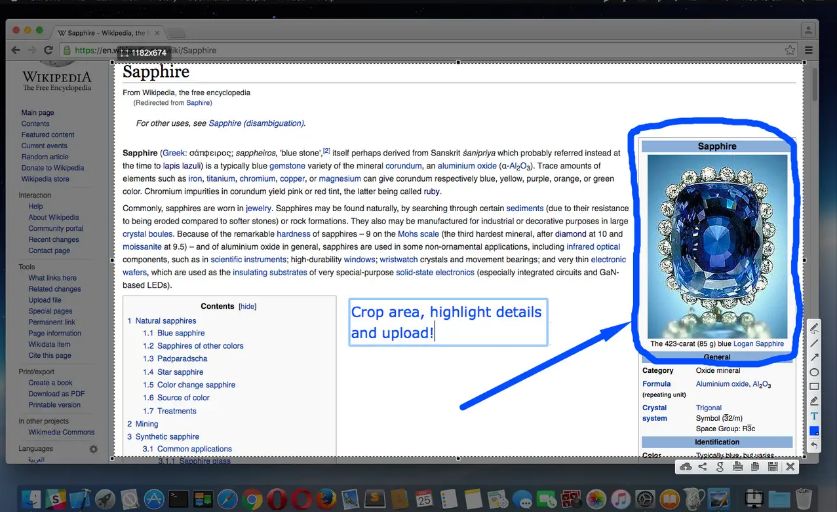This screenshot has width=837, height=512.
Task: Follow the lapis lazuli link
Action: (182, 166)
